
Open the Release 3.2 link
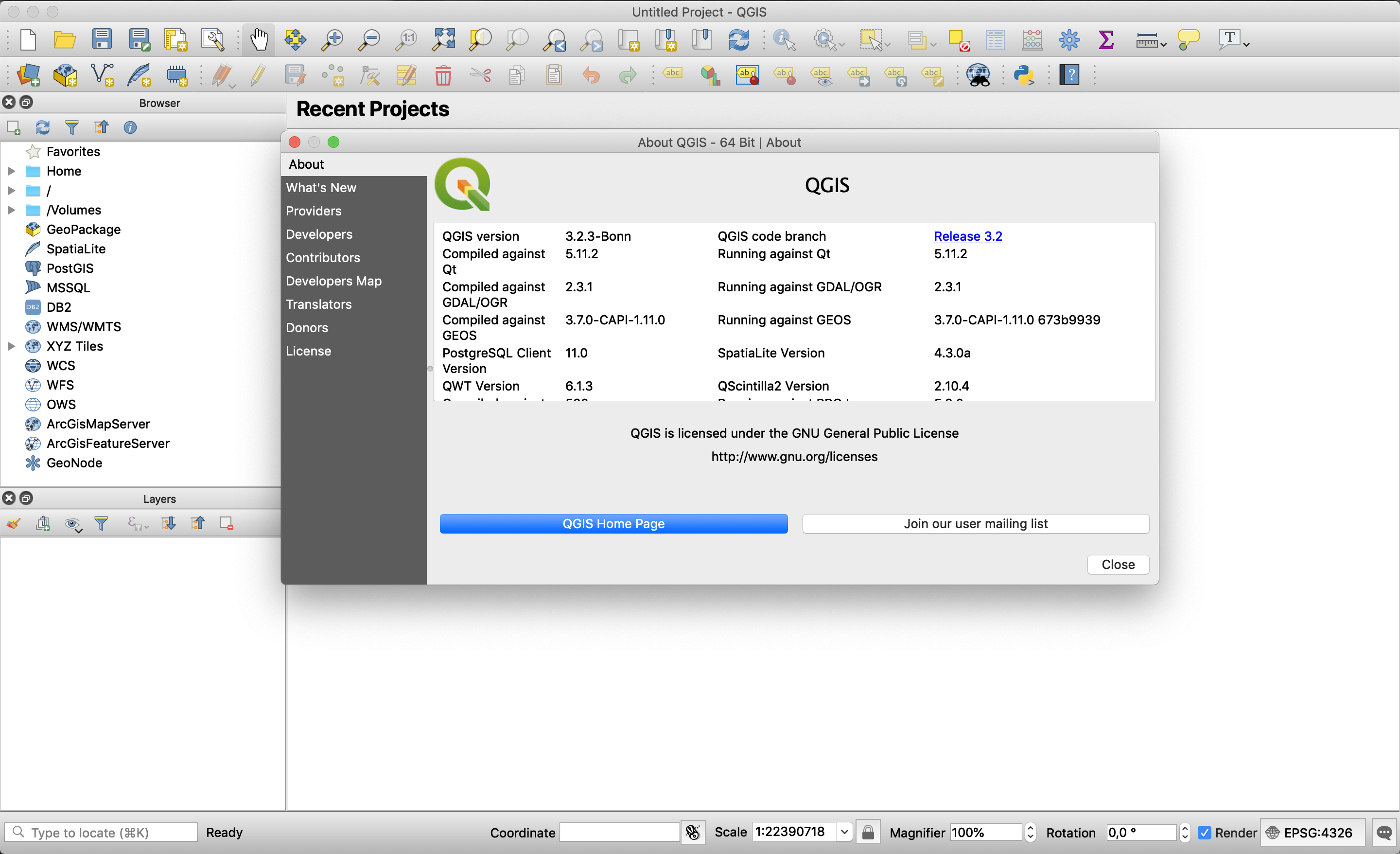[968, 236]
